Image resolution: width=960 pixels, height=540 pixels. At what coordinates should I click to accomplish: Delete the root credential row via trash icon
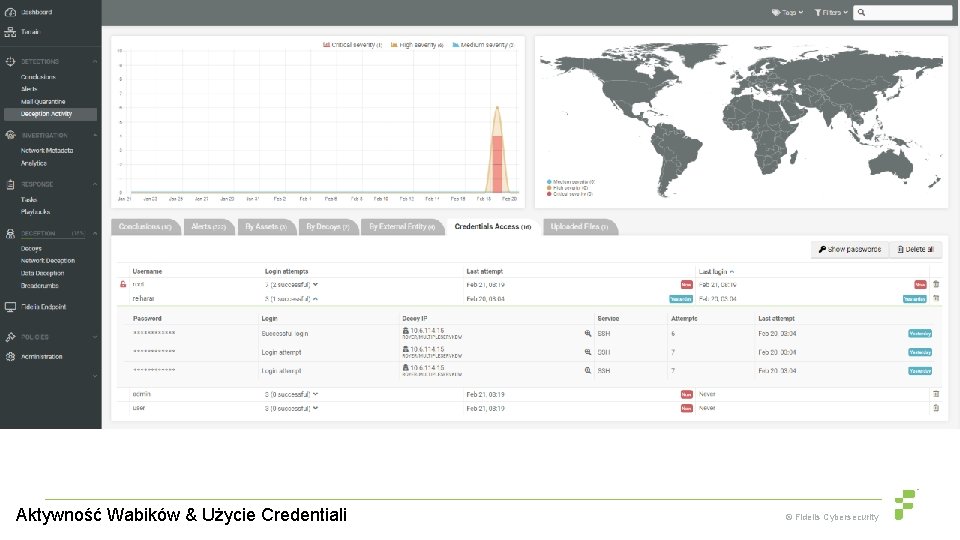click(936, 284)
